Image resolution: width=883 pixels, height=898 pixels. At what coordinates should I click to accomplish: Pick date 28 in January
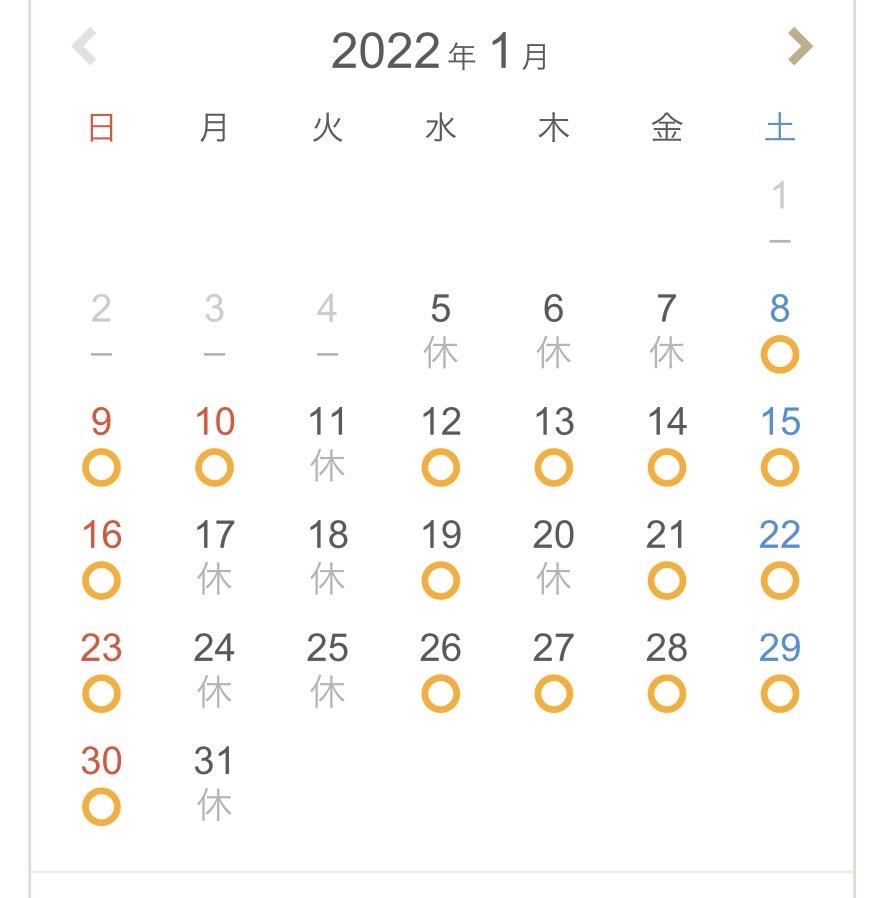pos(667,649)
